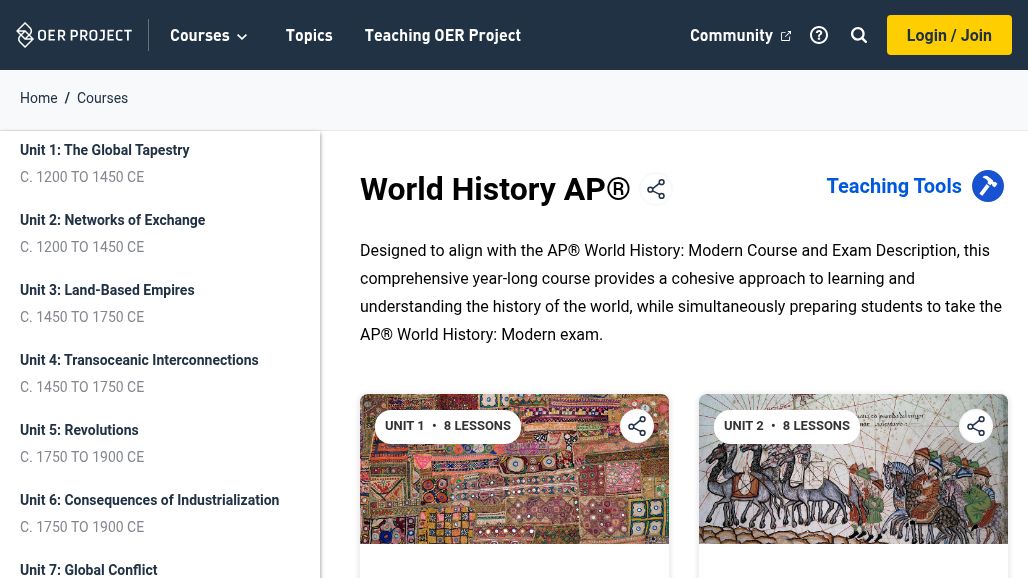Click the UNIT 1 • 8 LESSONS badge

click(448, 426)
